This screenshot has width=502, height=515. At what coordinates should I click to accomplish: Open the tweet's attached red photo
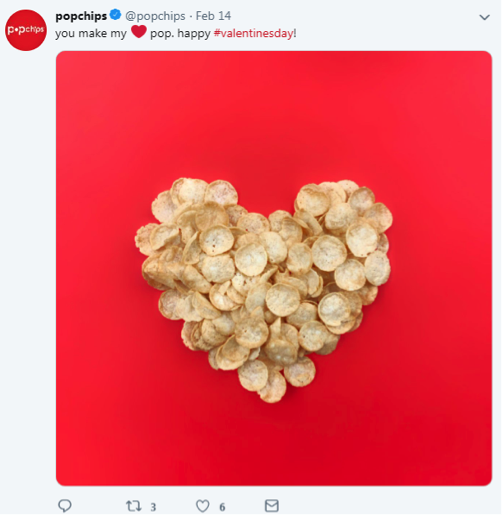(x=274, y=268)
